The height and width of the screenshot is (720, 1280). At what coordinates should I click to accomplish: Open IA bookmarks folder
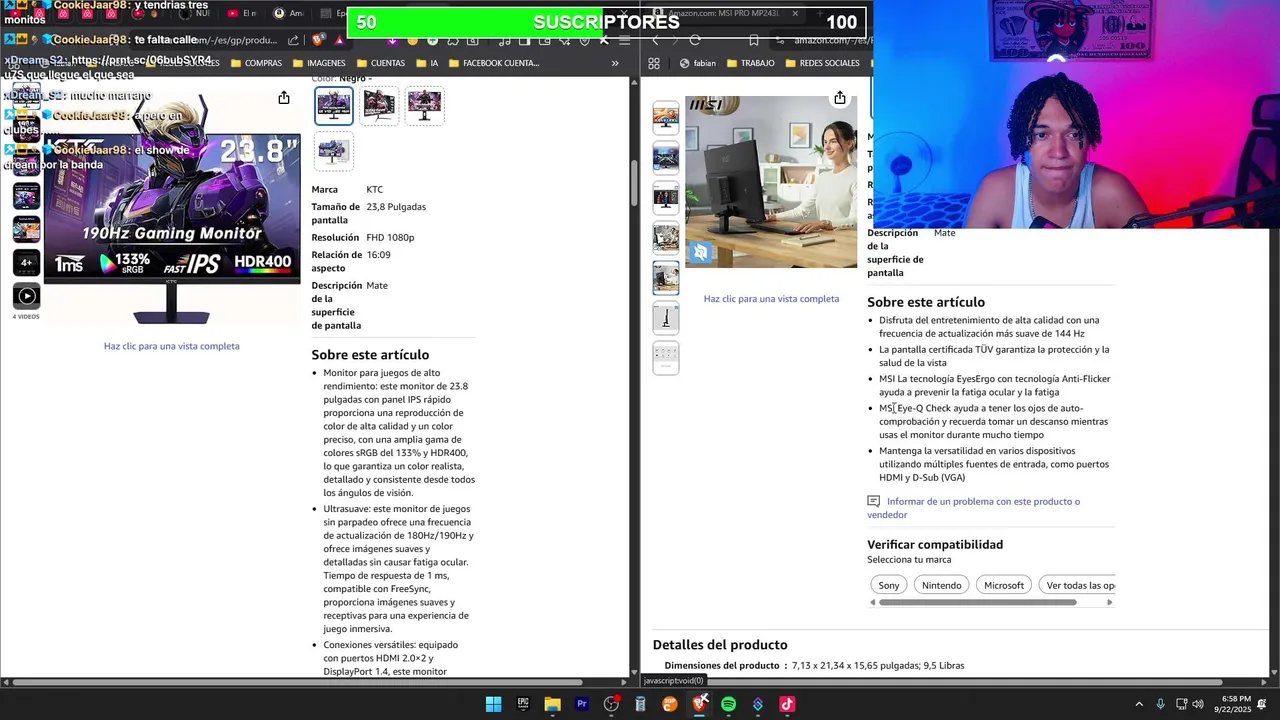(x=426, y=63)
